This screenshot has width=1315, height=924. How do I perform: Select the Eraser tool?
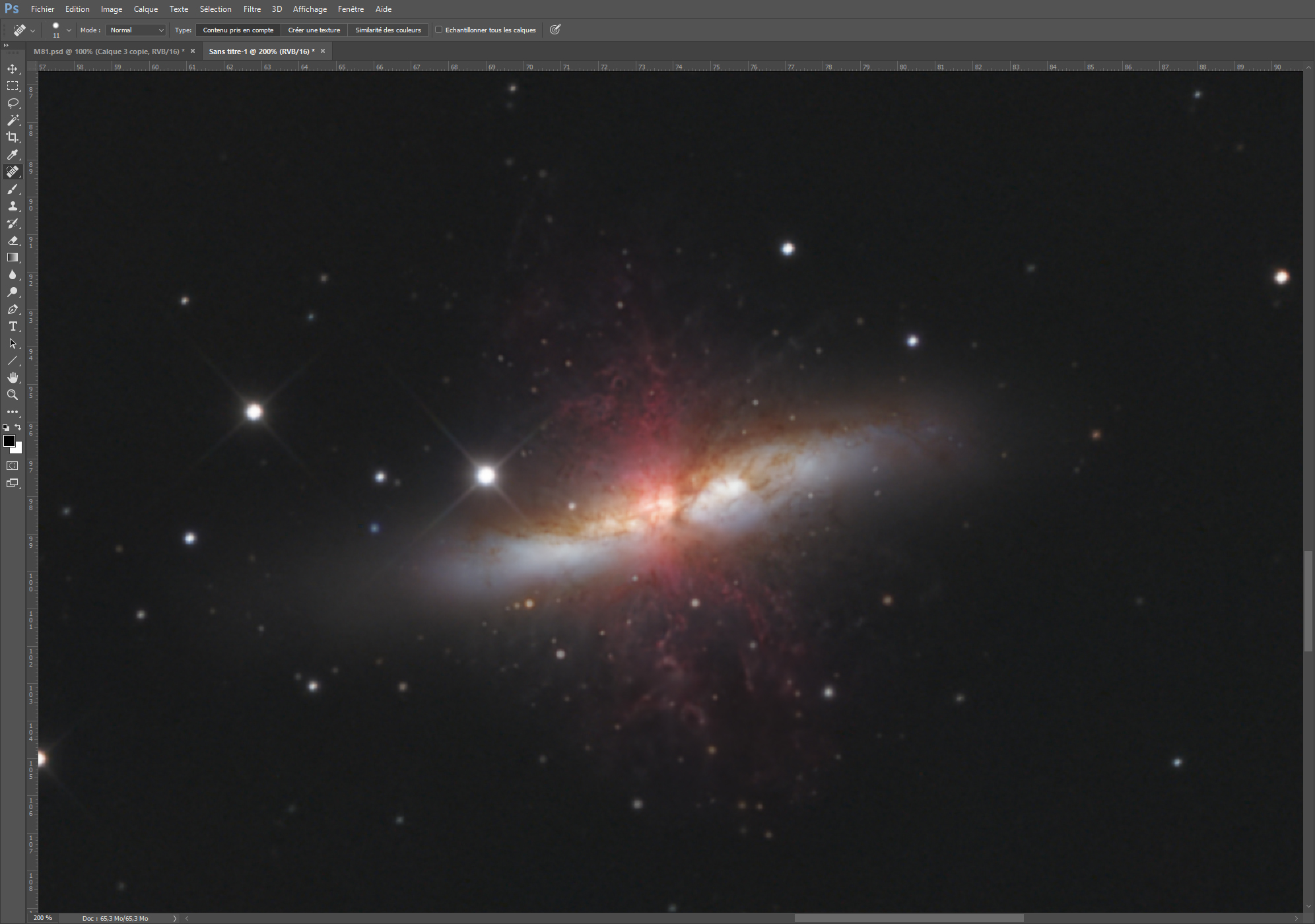point(13,240)
